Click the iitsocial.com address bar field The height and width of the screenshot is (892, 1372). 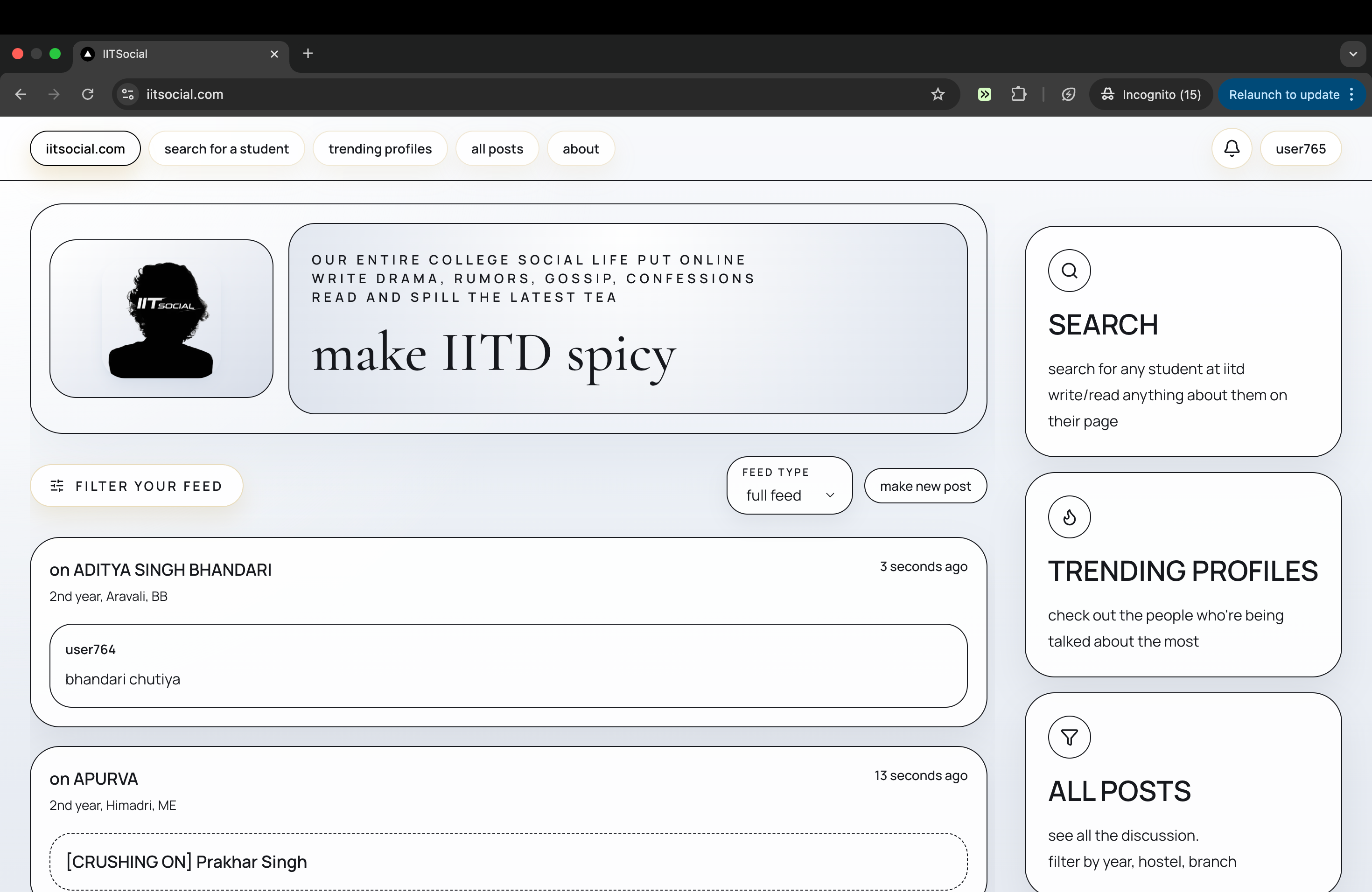coord(519,95)
